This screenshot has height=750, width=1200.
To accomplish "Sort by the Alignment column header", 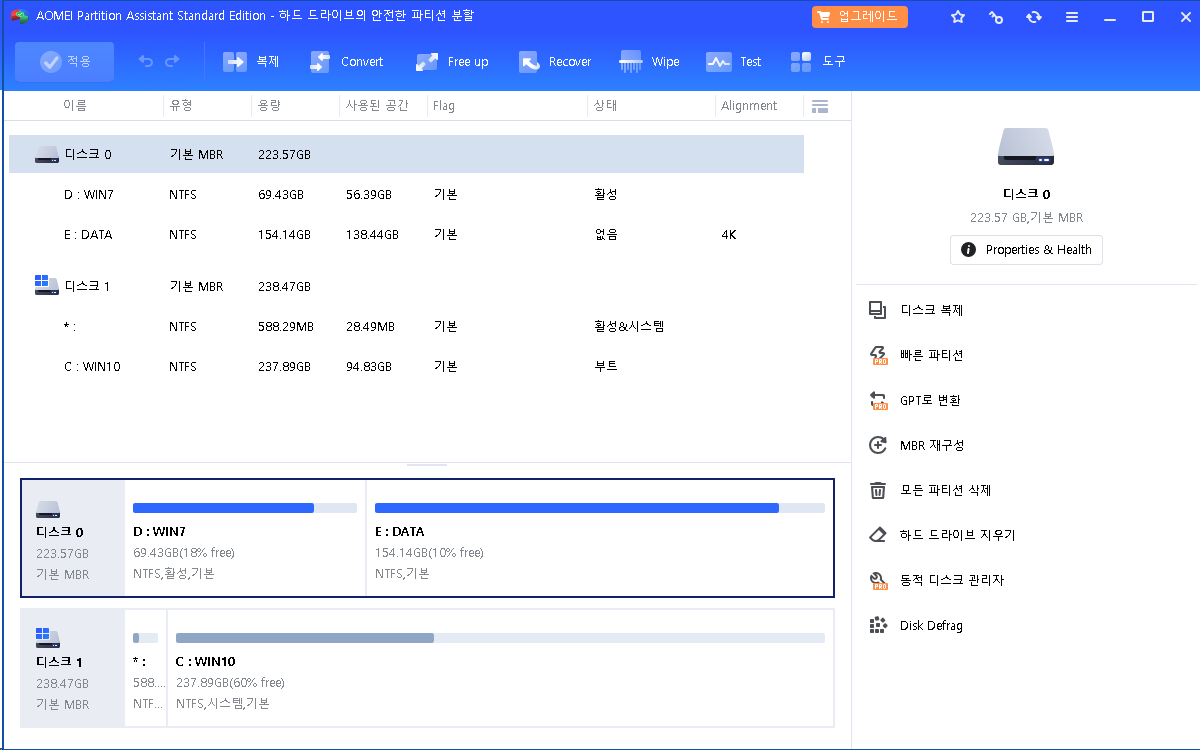I will [x=749, y=105].
